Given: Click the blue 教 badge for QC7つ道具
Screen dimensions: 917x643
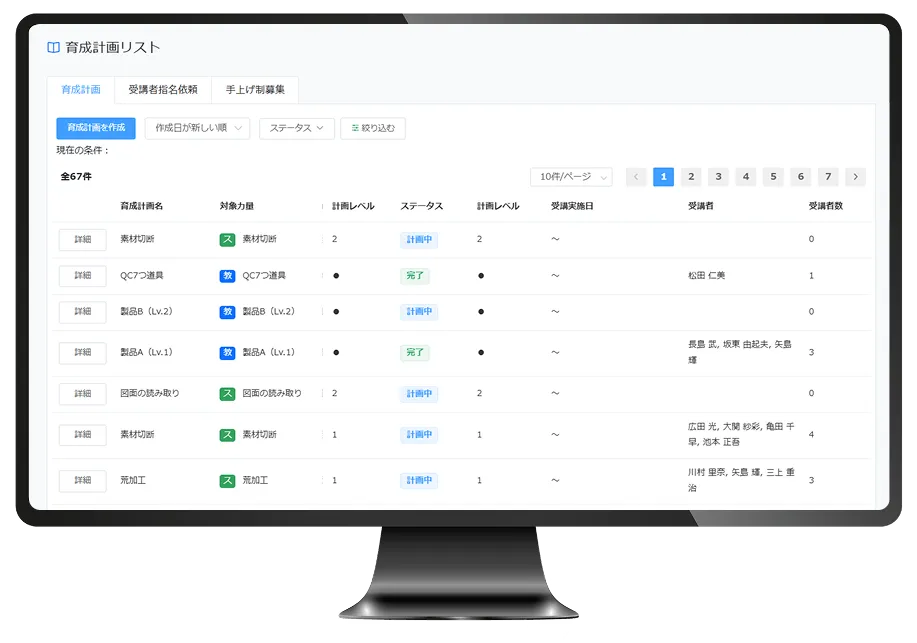Looking at the screenshot, I should click(x=227, y=275).
